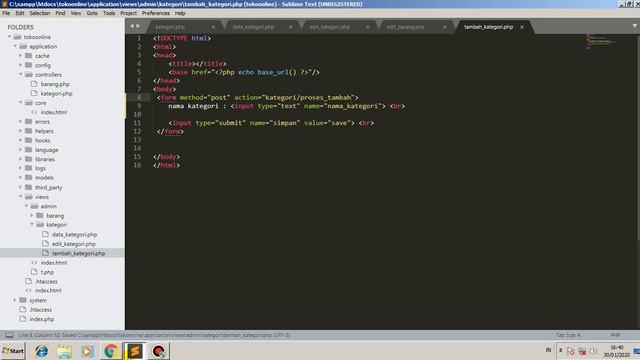Switch to the data_kategori.php tab
640x360 pixels.
[x=253, y=27]
